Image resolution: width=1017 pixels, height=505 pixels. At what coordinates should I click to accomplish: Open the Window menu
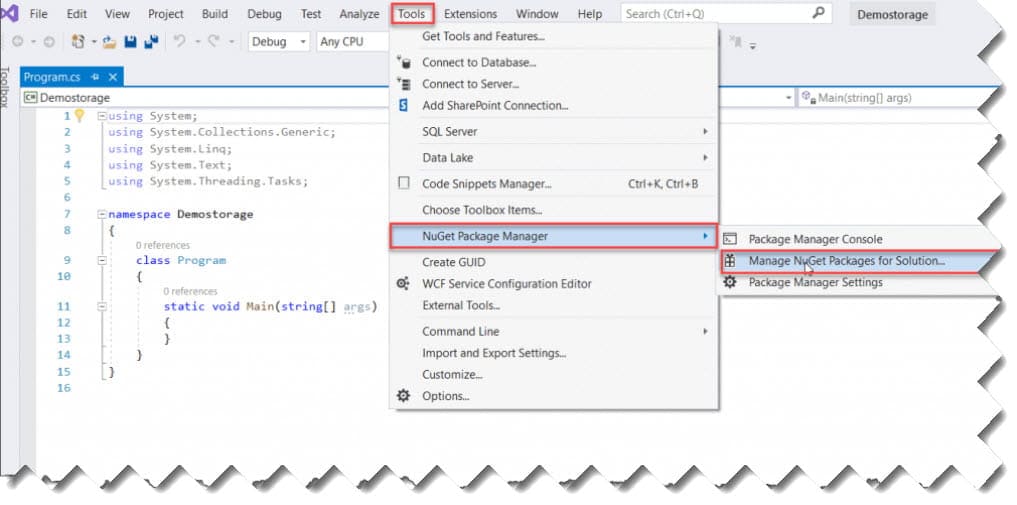tap(537, 14)
